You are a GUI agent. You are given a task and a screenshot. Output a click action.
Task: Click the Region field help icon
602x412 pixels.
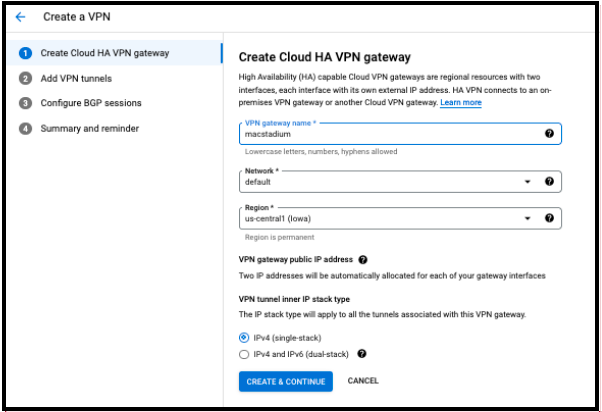[x=549, y=218]
